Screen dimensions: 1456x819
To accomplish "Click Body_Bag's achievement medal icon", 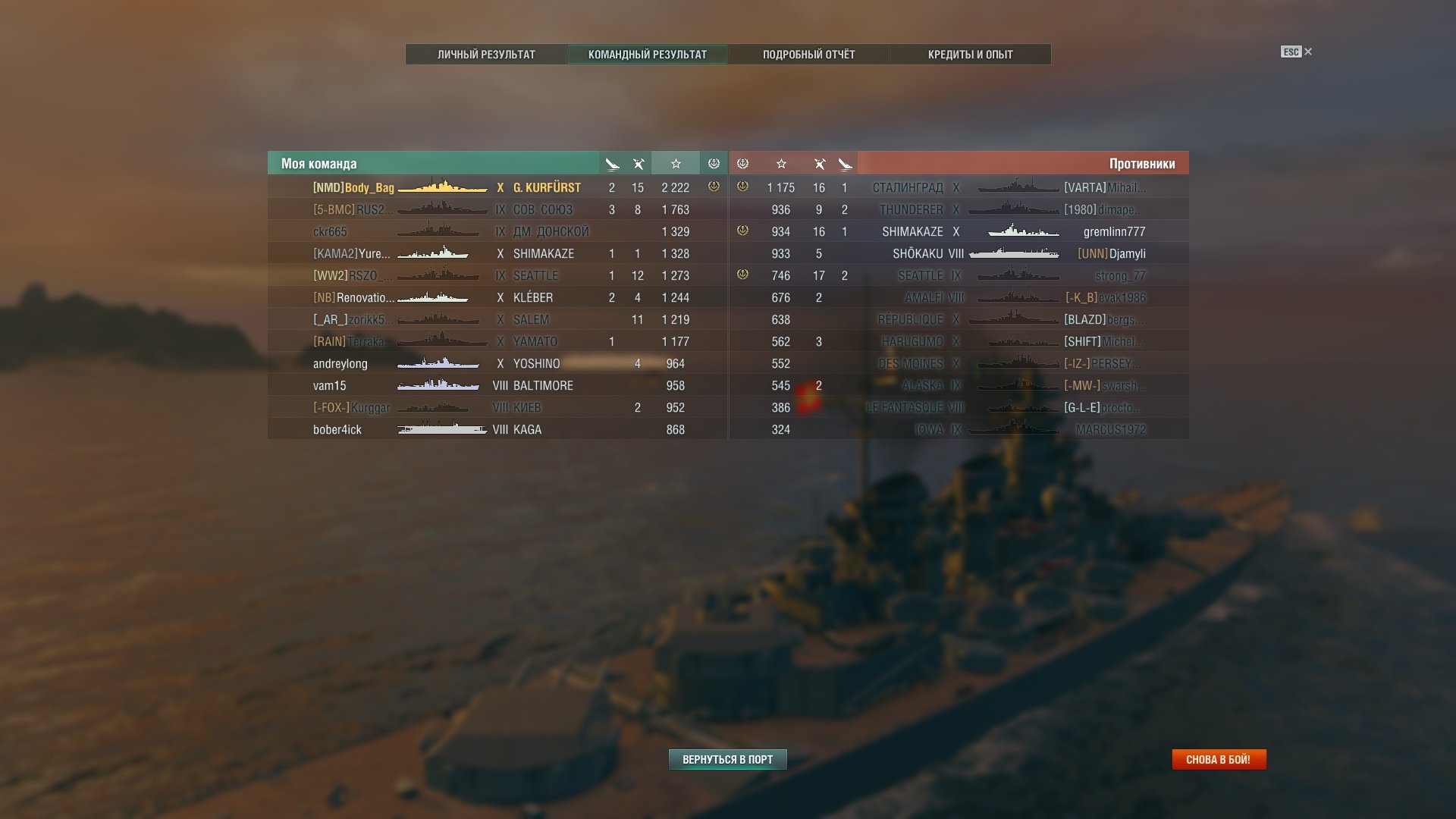I will [x=714, y=186].
